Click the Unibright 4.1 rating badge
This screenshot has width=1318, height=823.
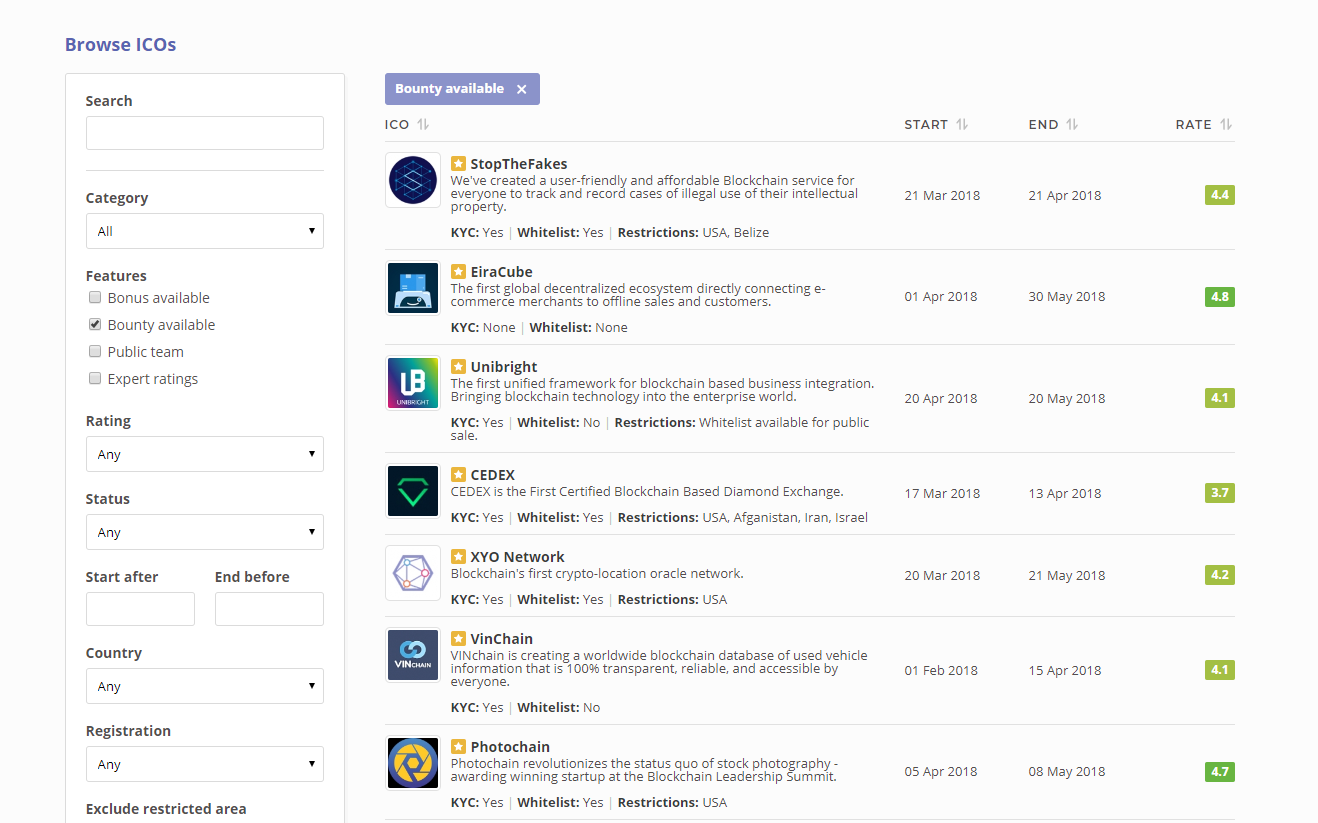point(1220,398)
